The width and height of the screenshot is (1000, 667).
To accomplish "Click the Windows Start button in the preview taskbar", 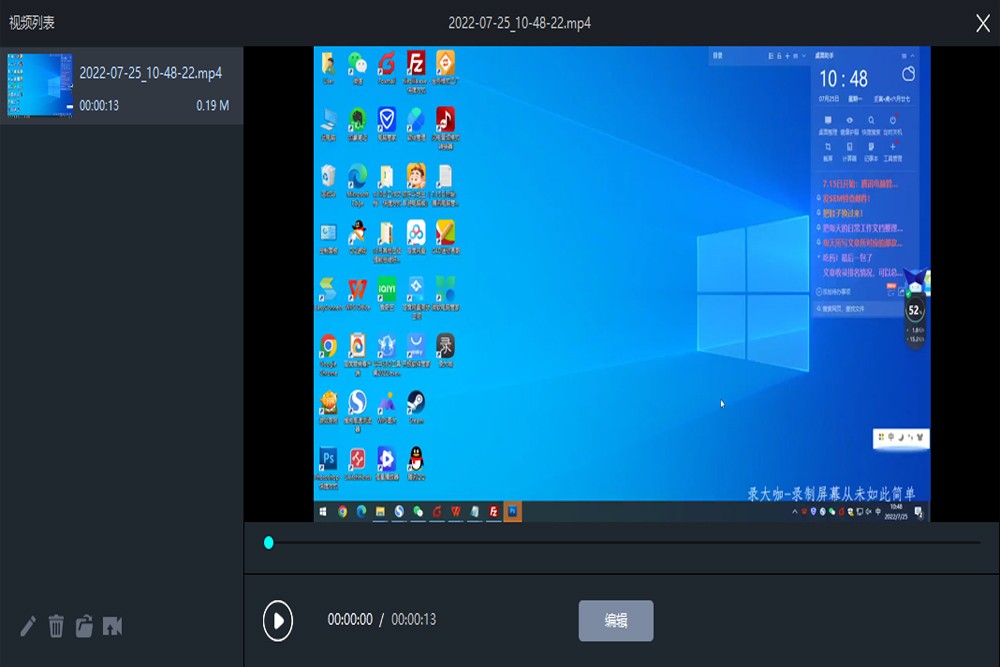I will click(x=323, y=510).
